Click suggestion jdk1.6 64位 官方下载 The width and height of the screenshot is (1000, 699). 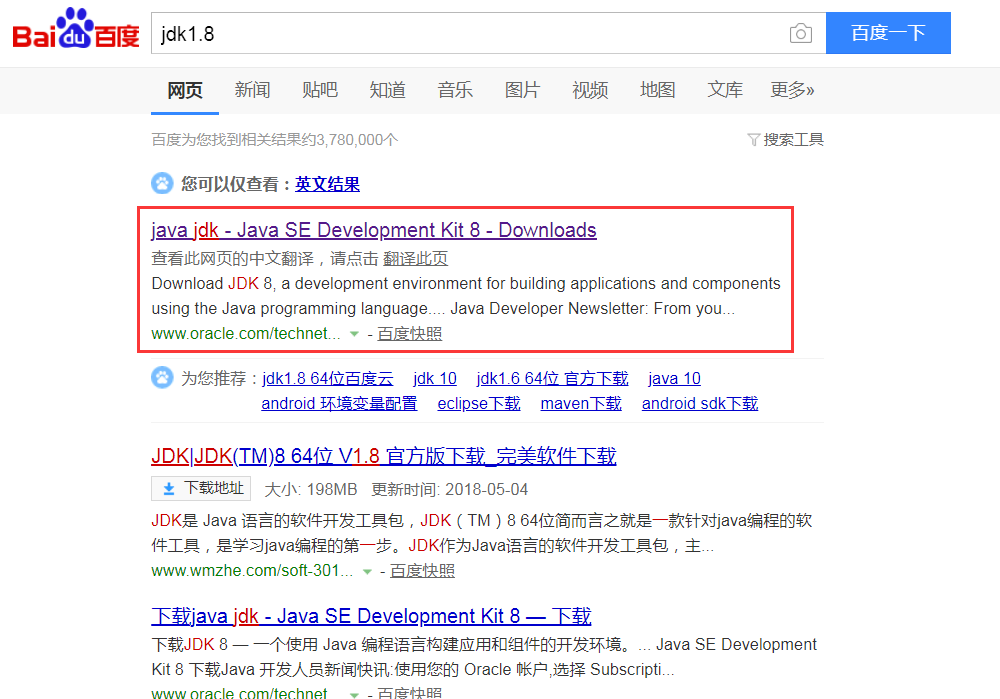click(x=552, y=379)
